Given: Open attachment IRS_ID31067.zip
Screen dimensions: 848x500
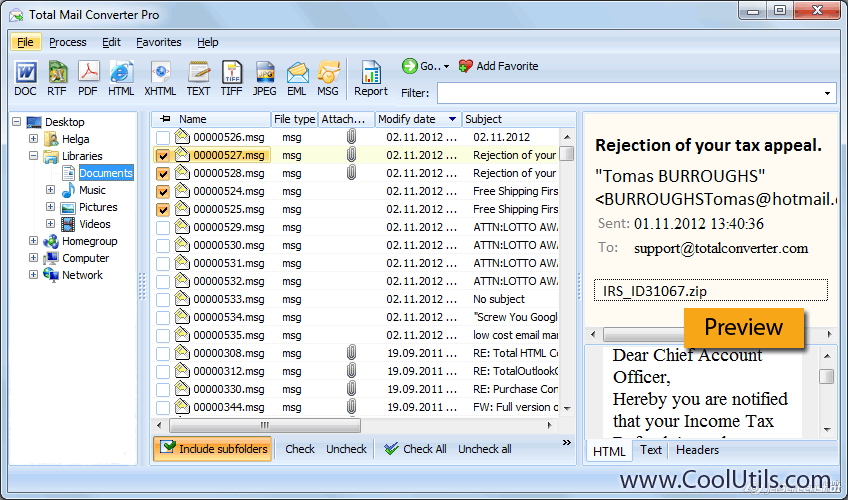Looking at the screenshot, I should 710,291.
